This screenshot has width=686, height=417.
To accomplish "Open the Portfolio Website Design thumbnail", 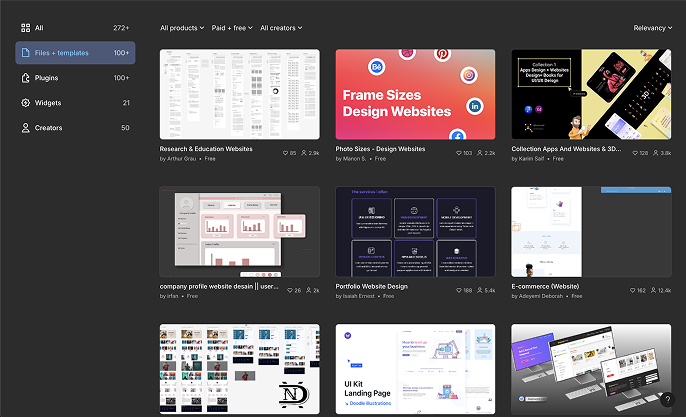I will click(415, 232).
